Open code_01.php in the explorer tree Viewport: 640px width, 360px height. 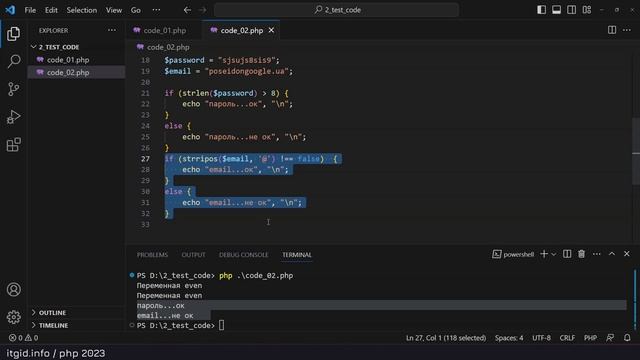[76, 60]
